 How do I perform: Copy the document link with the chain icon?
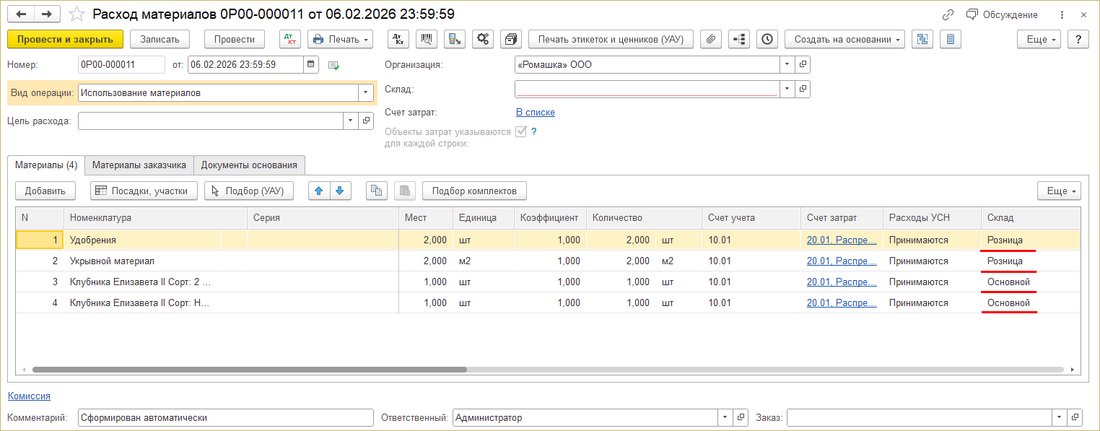click(x=948, y=14)
